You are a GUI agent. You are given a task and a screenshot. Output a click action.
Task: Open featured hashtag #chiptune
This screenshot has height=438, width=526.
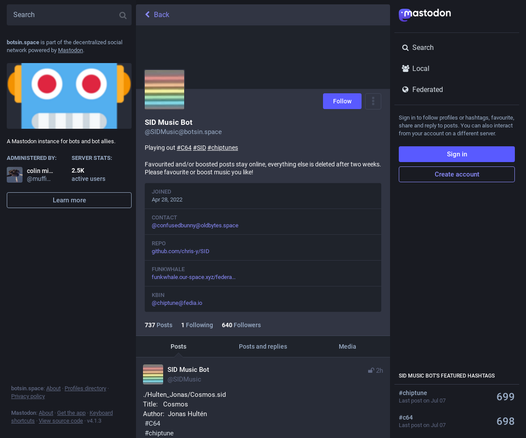click(x=413, y=393)
